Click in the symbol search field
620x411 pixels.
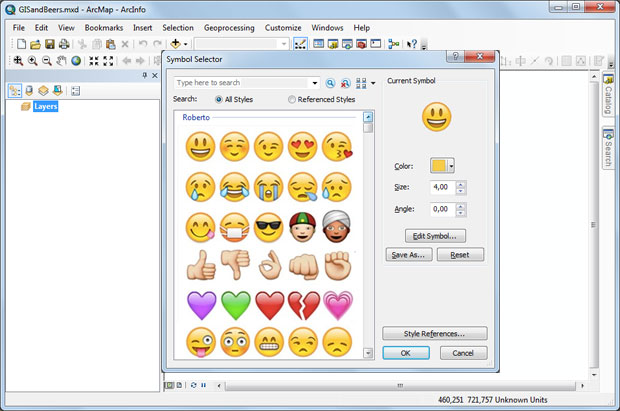point(242,83)
